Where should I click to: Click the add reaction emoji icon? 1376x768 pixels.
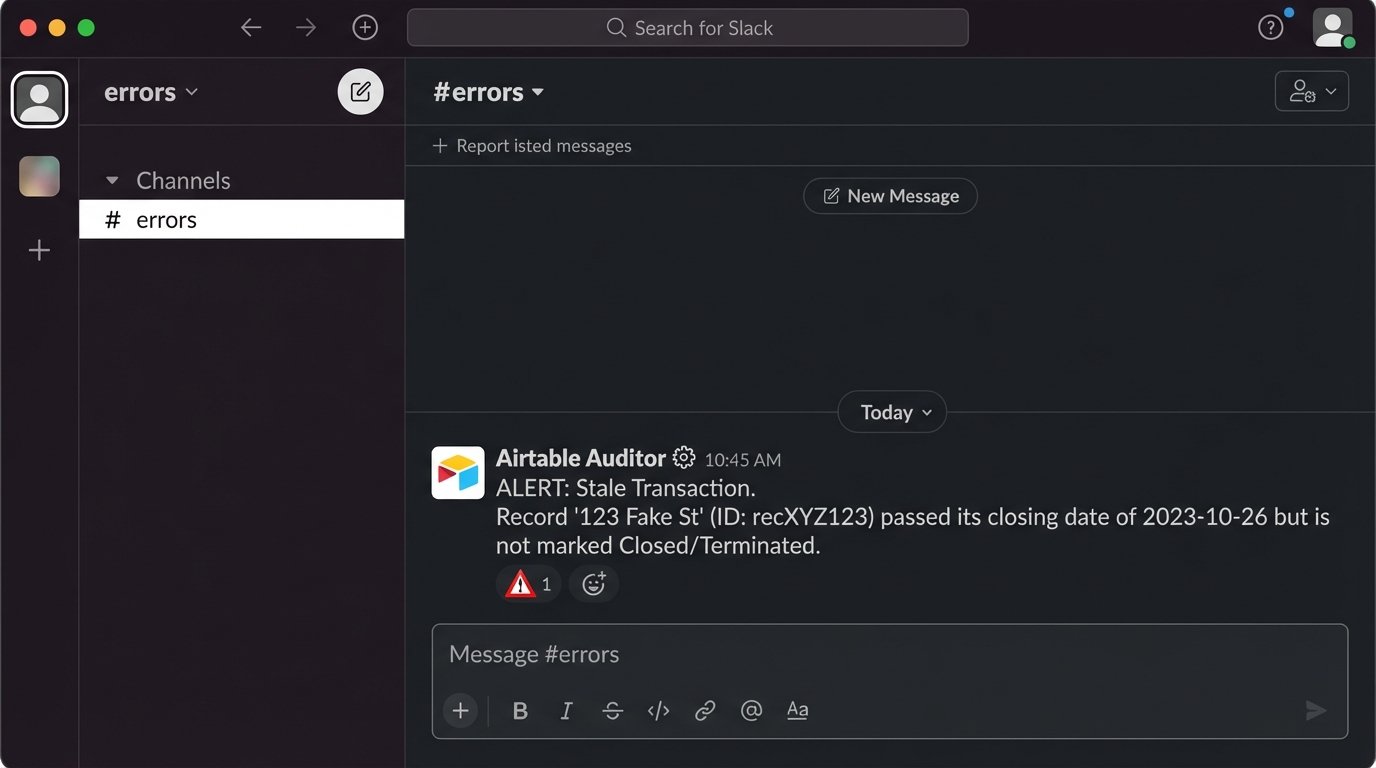tap(594, 584)
